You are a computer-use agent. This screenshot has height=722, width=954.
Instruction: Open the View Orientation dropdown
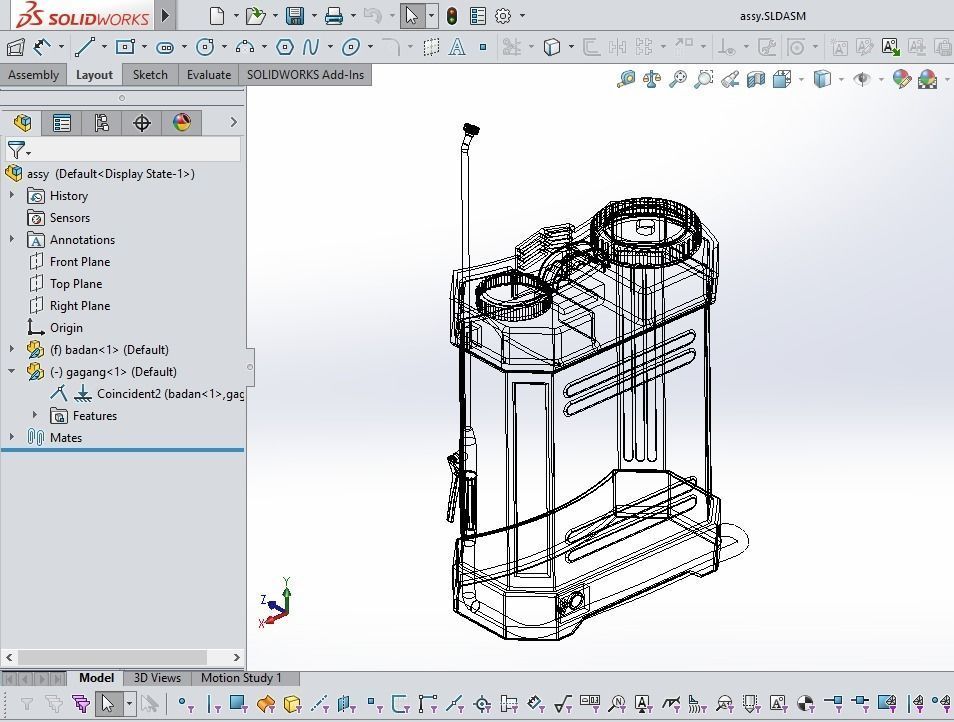(x=801, y=80)
